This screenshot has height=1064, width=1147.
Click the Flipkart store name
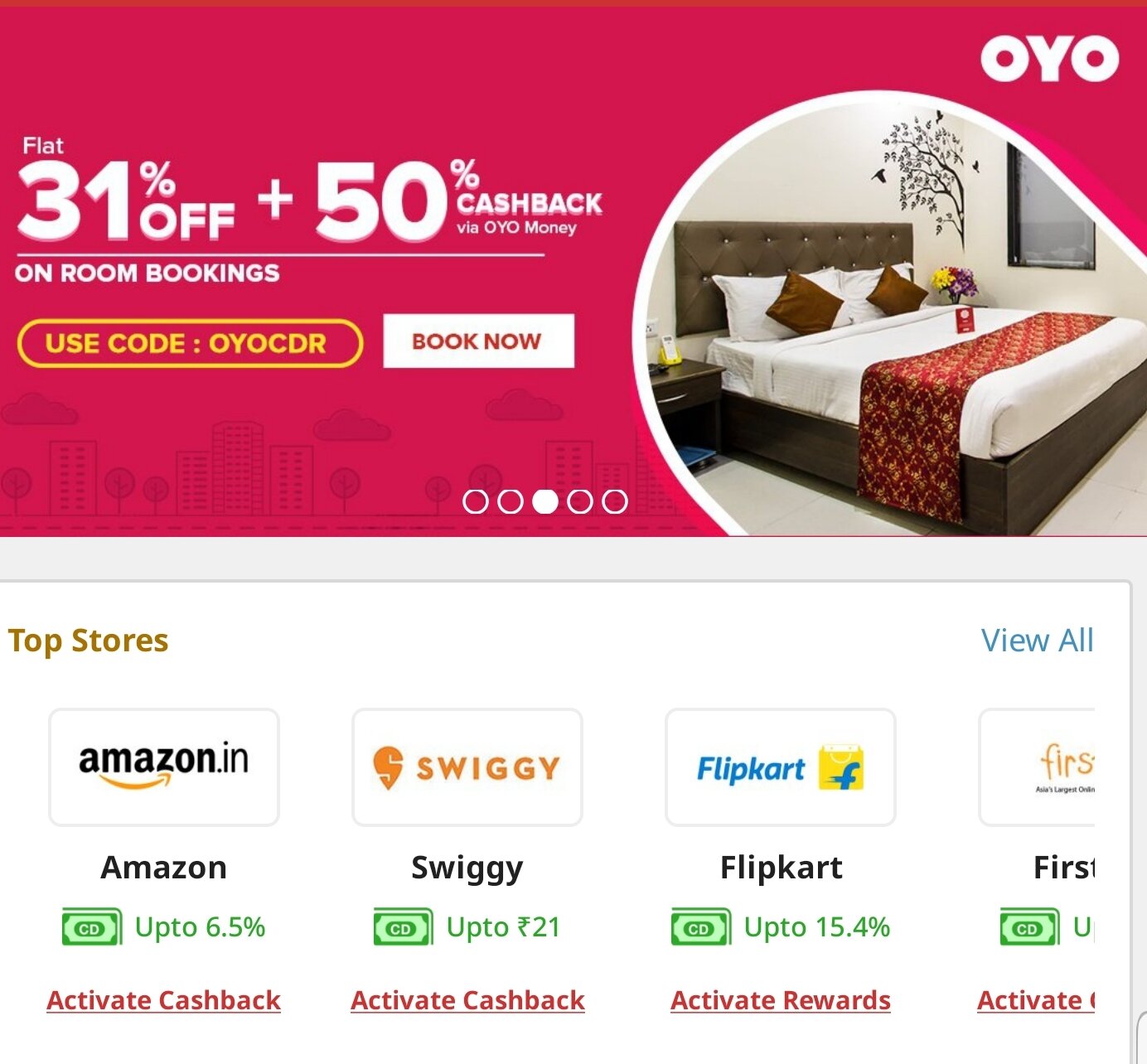click(781, 868)
